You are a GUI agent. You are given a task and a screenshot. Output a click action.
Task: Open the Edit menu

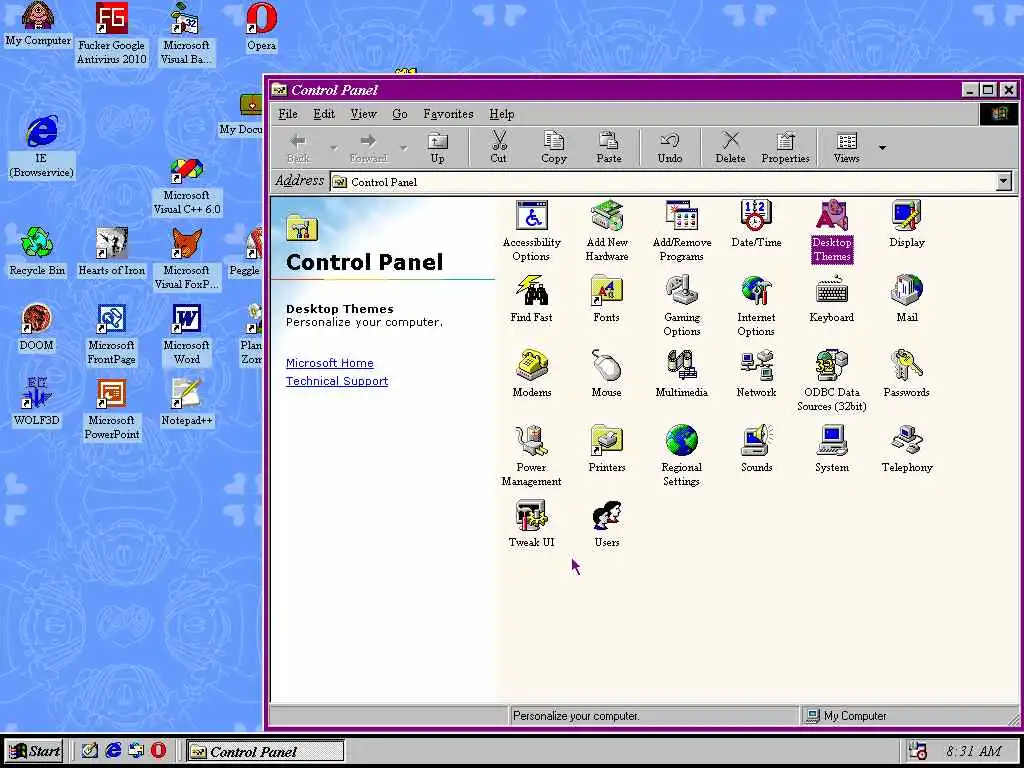click(x=324, y=114)
